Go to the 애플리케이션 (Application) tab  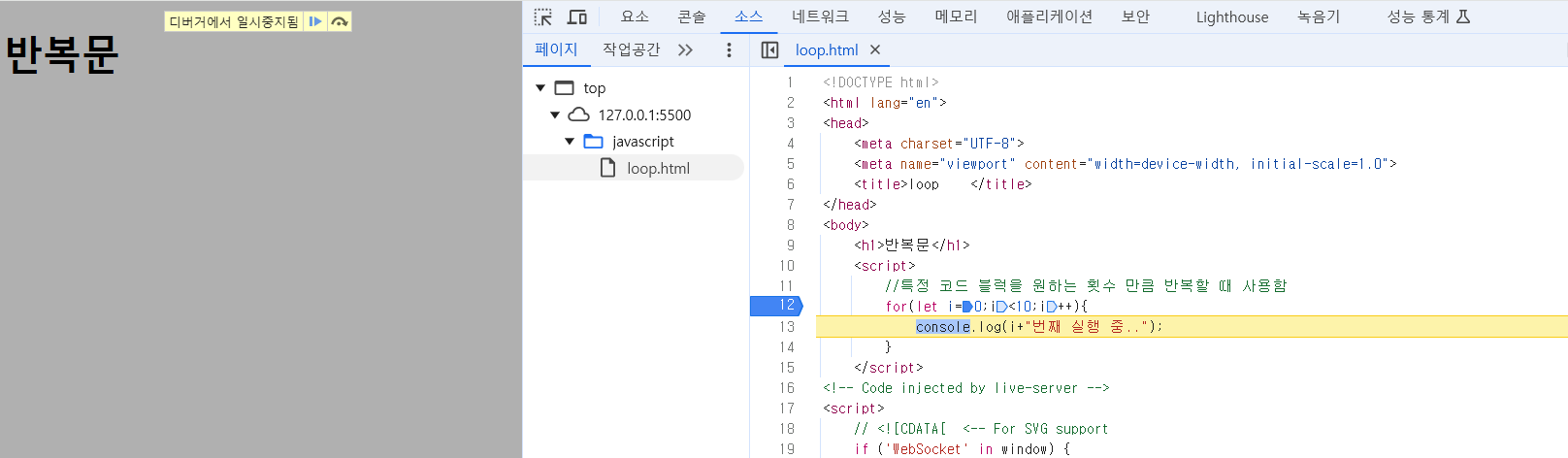pos(1049,16)
